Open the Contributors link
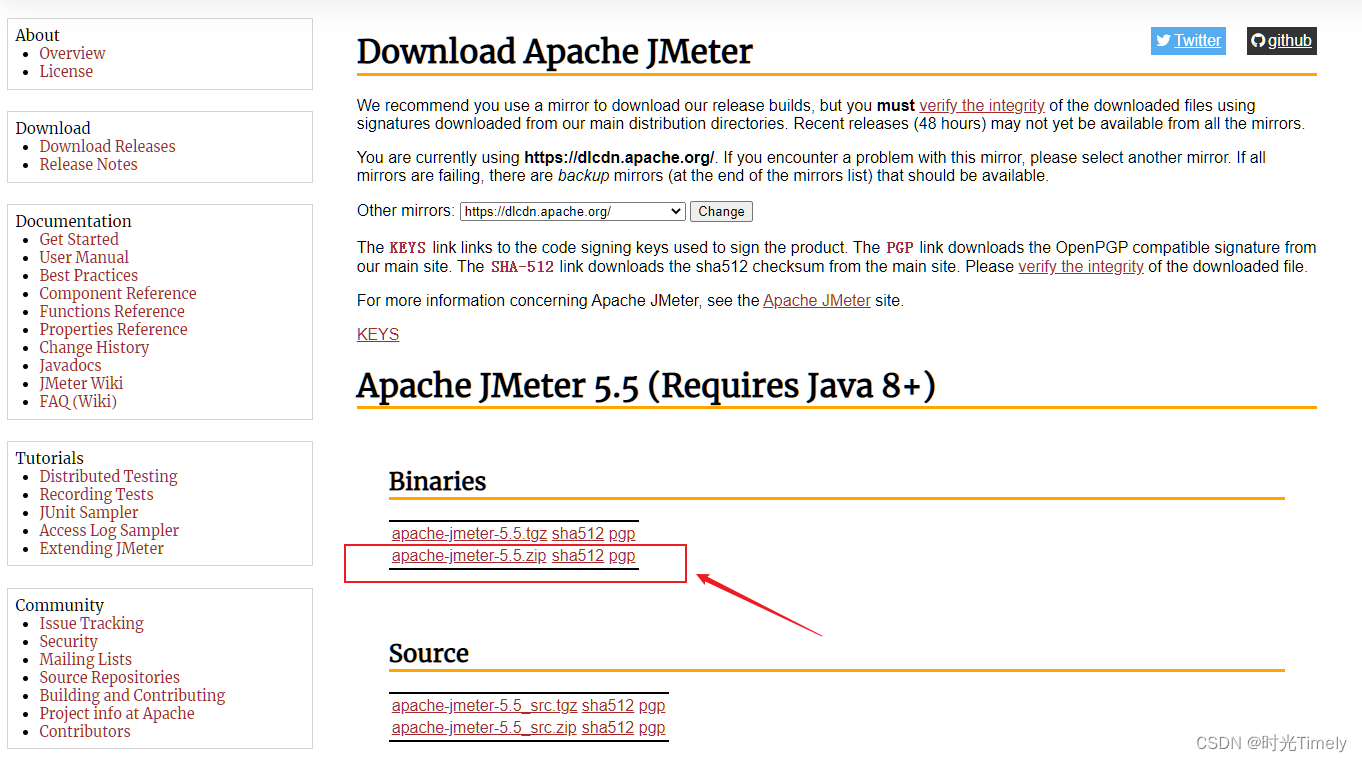The image size is (1362, 762). 85,731
